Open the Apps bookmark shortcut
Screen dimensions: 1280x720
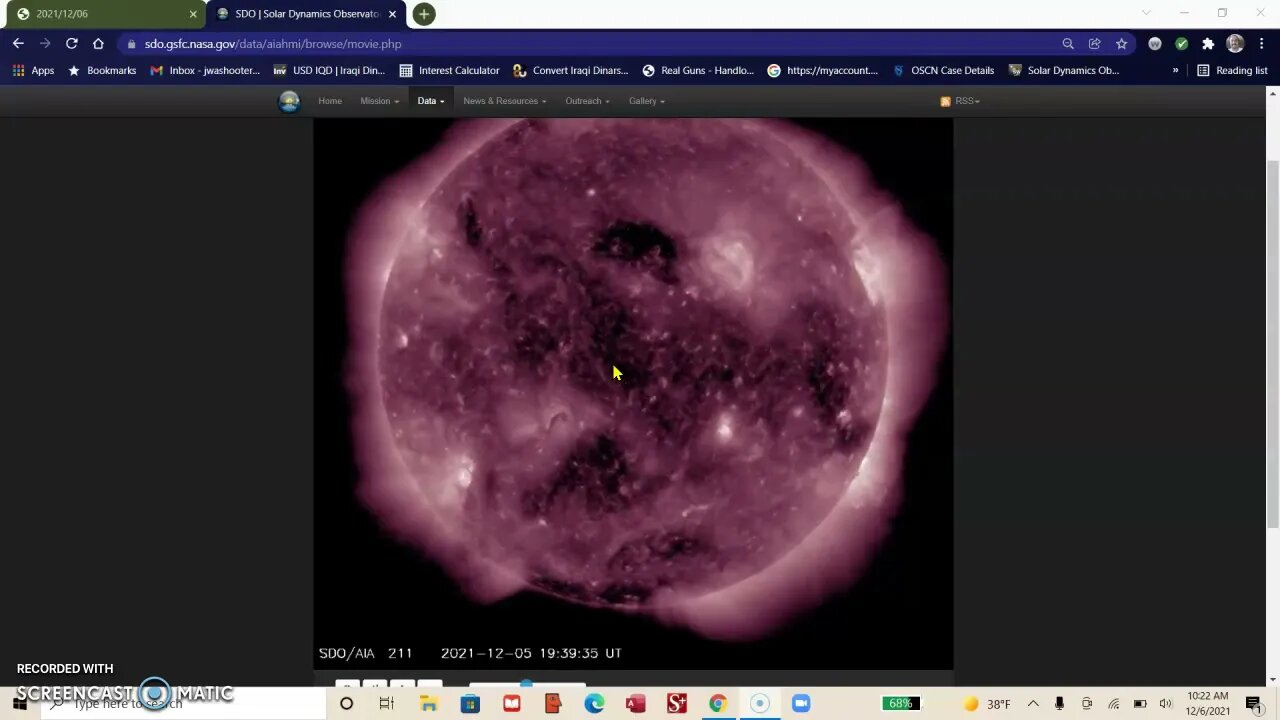[x=34, y=71]
